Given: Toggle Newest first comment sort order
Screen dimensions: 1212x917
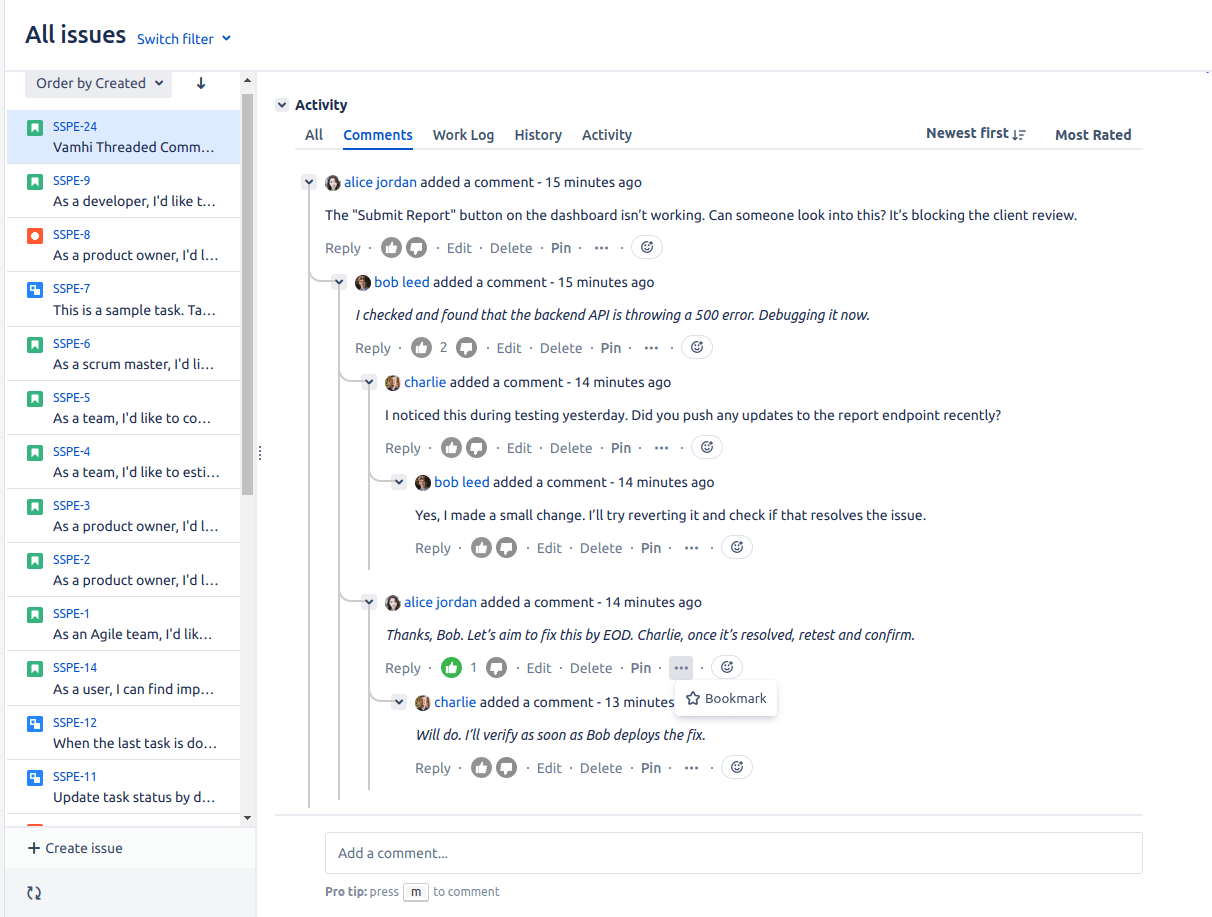Looking at the screenshot, I should (975, 134).
